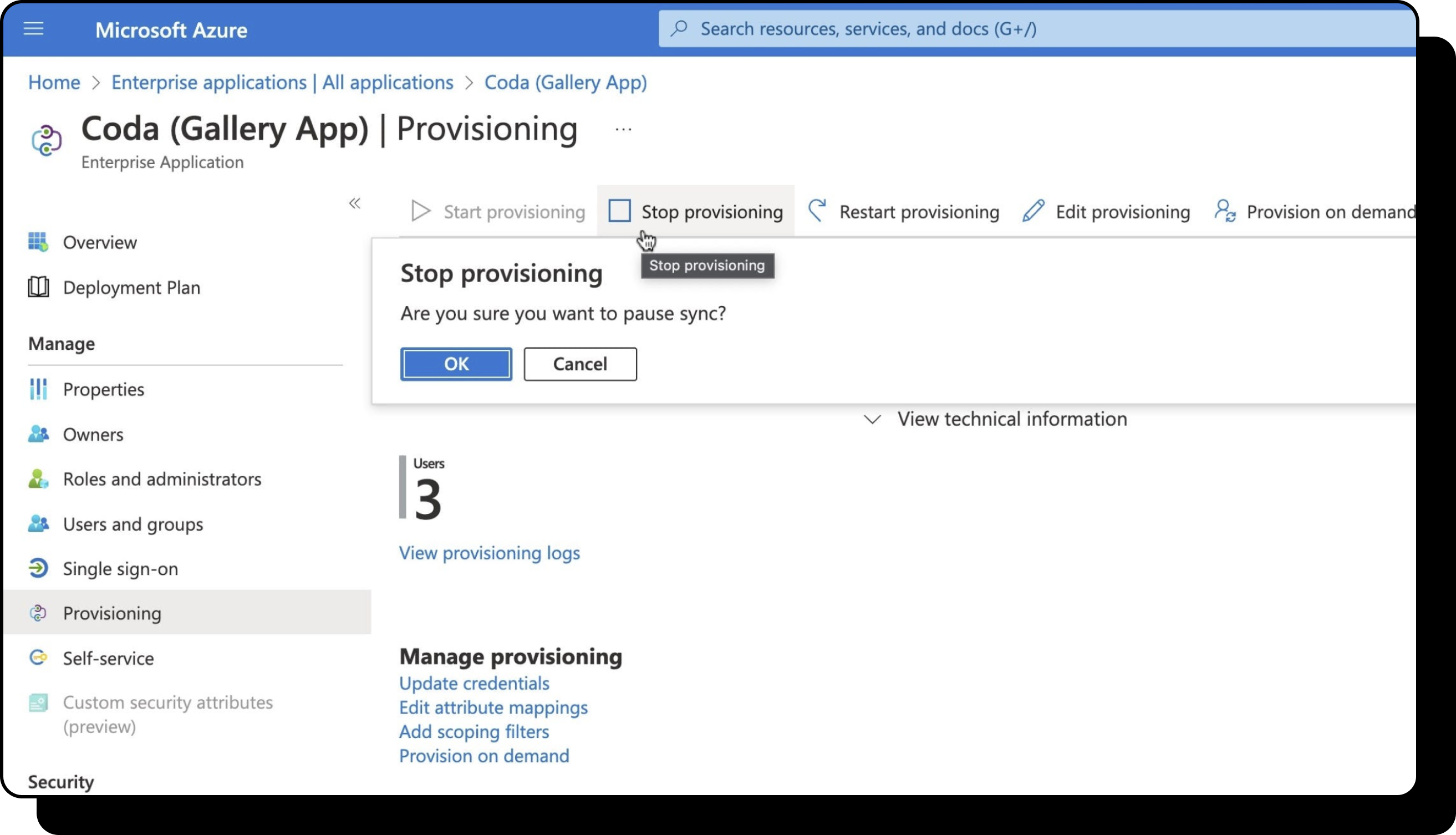Click the Overview grid icon in sidebar
Image resolution: width=1456 pixels, height=835 pixels.
point(38,242)
